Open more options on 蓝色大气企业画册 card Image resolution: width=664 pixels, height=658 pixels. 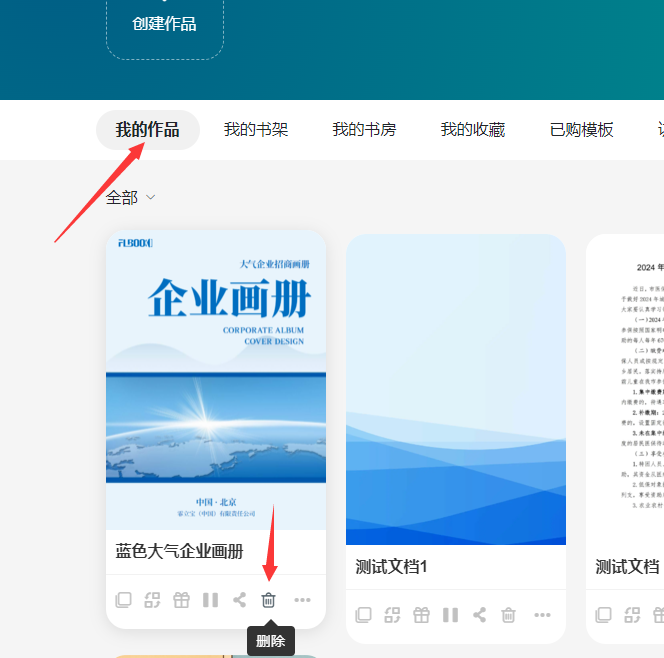click(302, 600)
